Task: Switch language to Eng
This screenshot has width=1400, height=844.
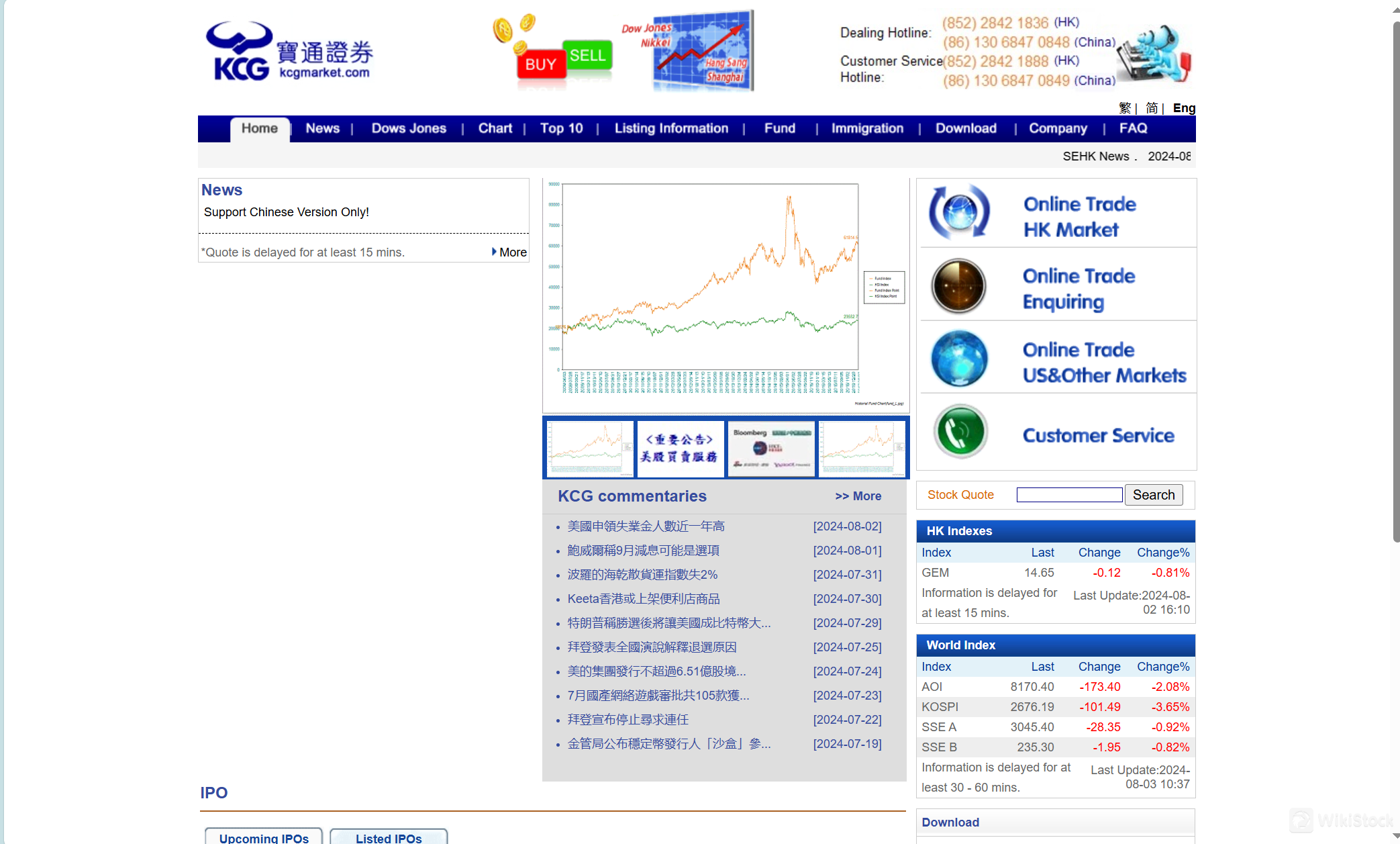Action: click(1184, 108)
